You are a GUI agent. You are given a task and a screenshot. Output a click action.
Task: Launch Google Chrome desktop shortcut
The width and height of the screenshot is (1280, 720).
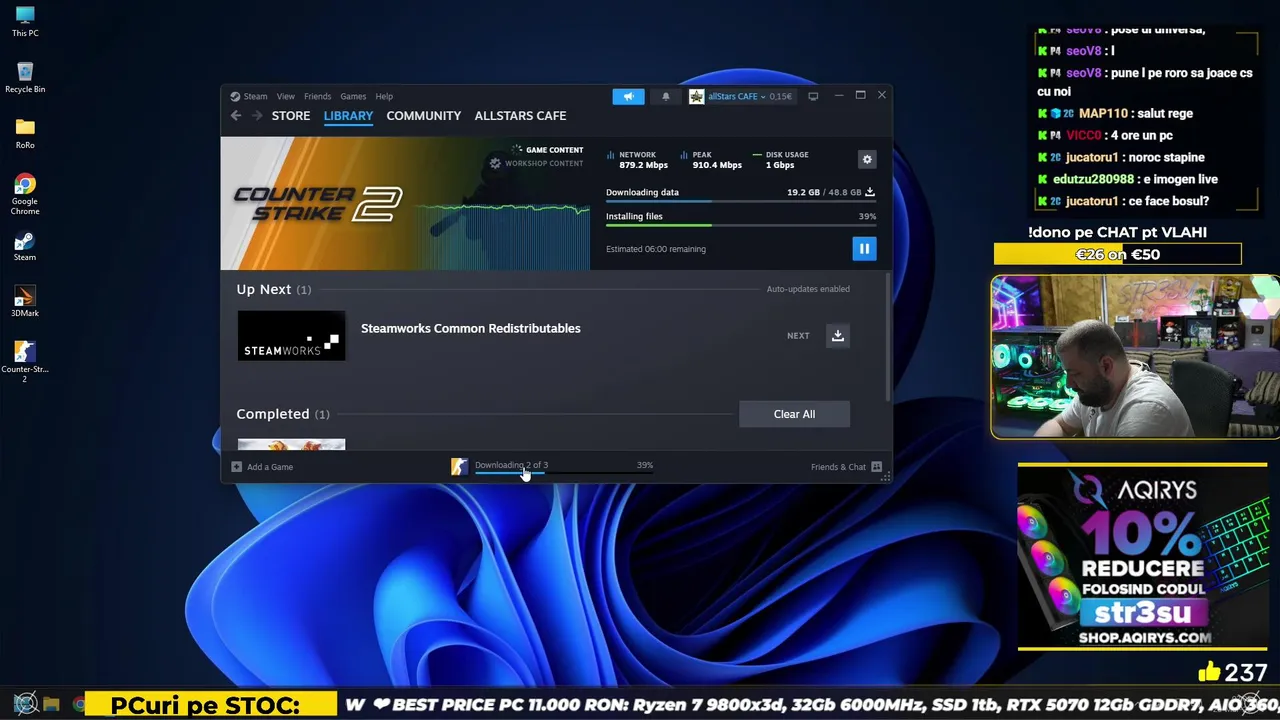[x=25, y=194]
